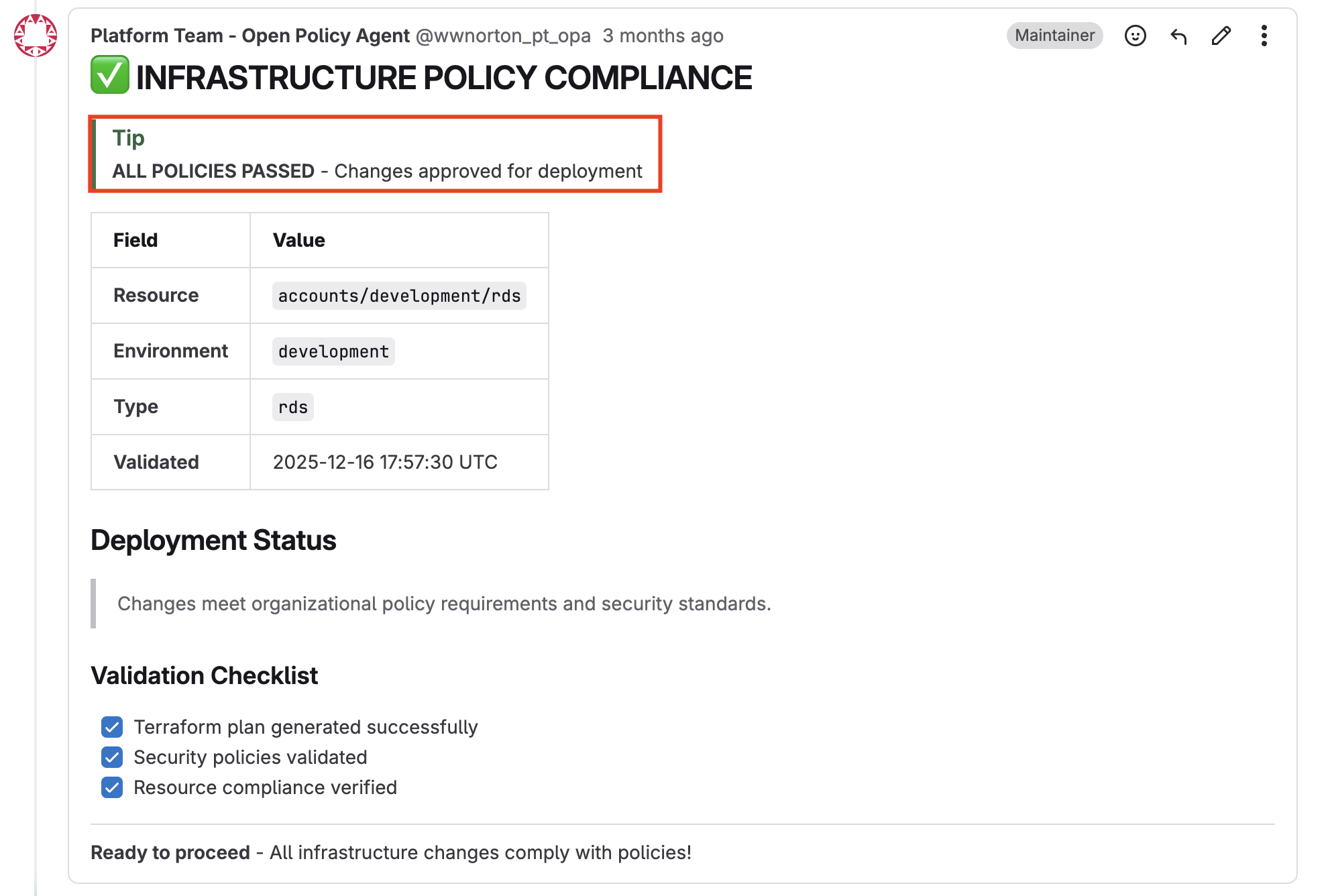
Task: Click the Deployment Status heading
Action: (x=213, y=541)
